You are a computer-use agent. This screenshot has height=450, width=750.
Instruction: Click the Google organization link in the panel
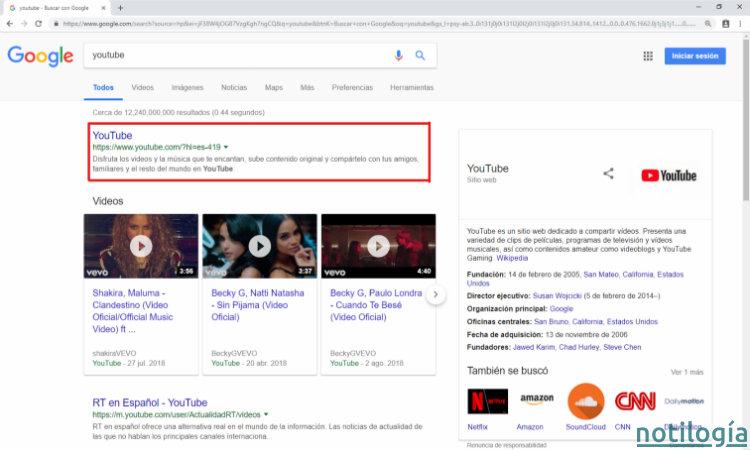[561, 309]
